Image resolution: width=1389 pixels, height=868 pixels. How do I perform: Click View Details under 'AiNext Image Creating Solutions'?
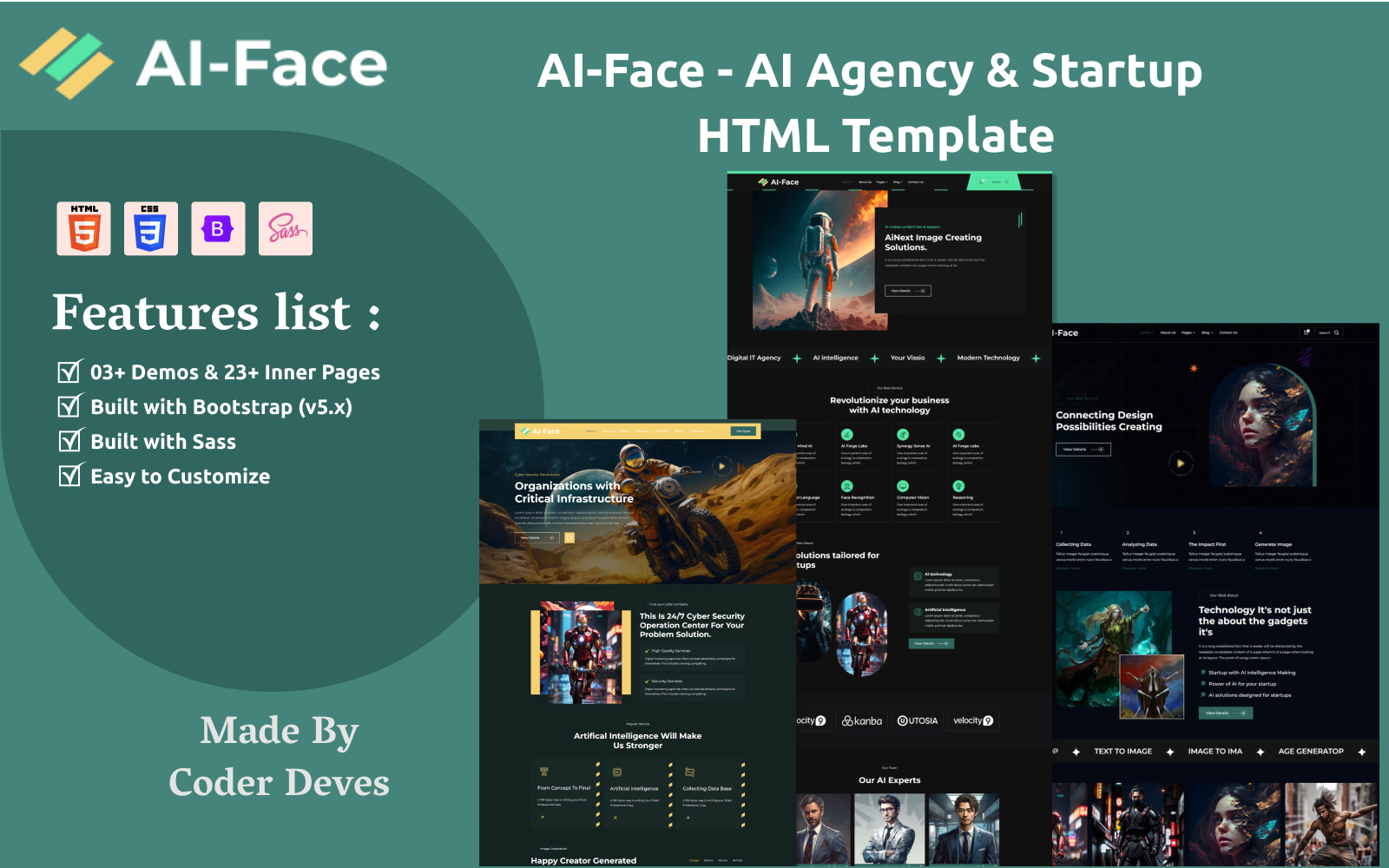[x=907, y=291]
